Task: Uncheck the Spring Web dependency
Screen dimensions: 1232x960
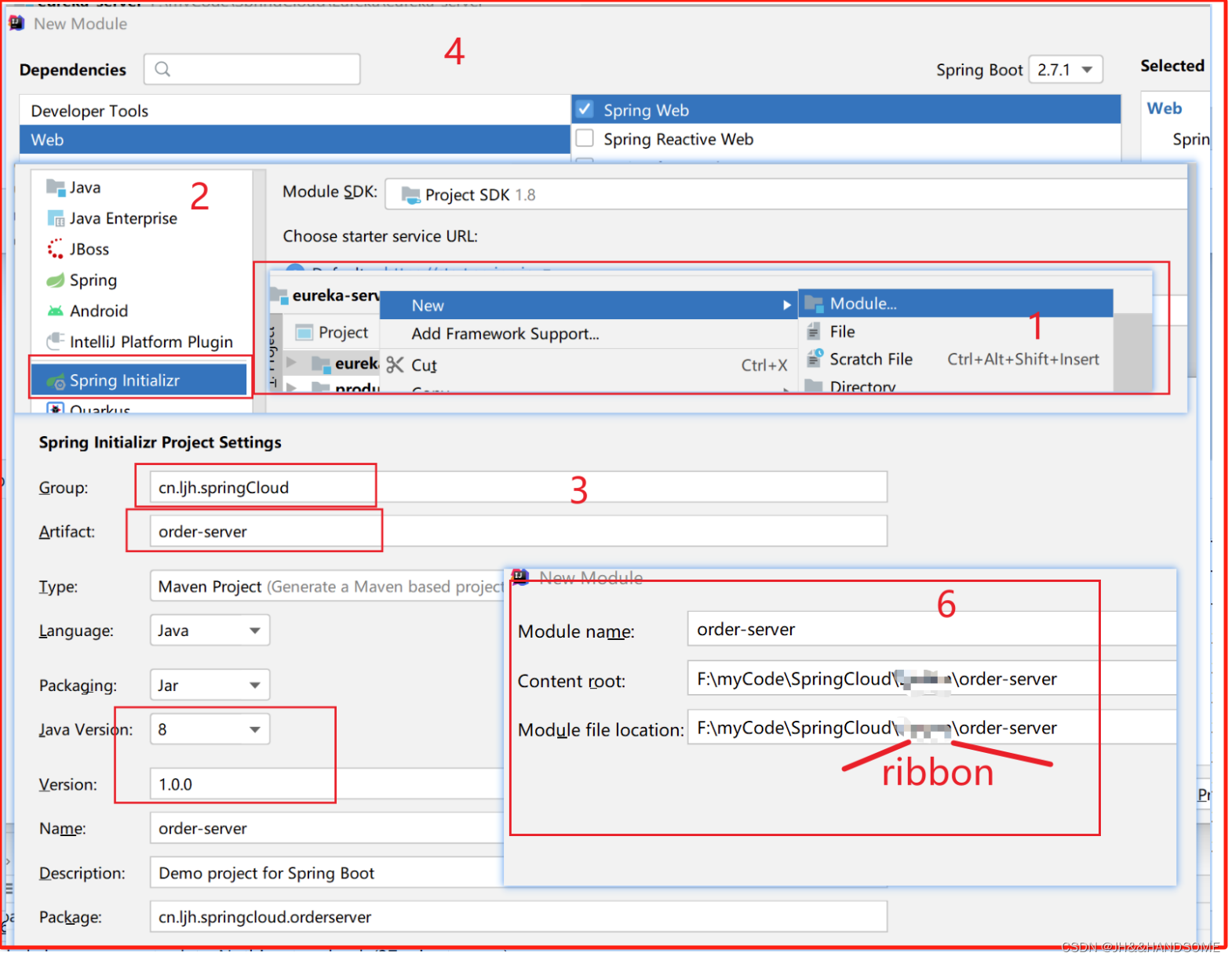Action: [585, 109]
